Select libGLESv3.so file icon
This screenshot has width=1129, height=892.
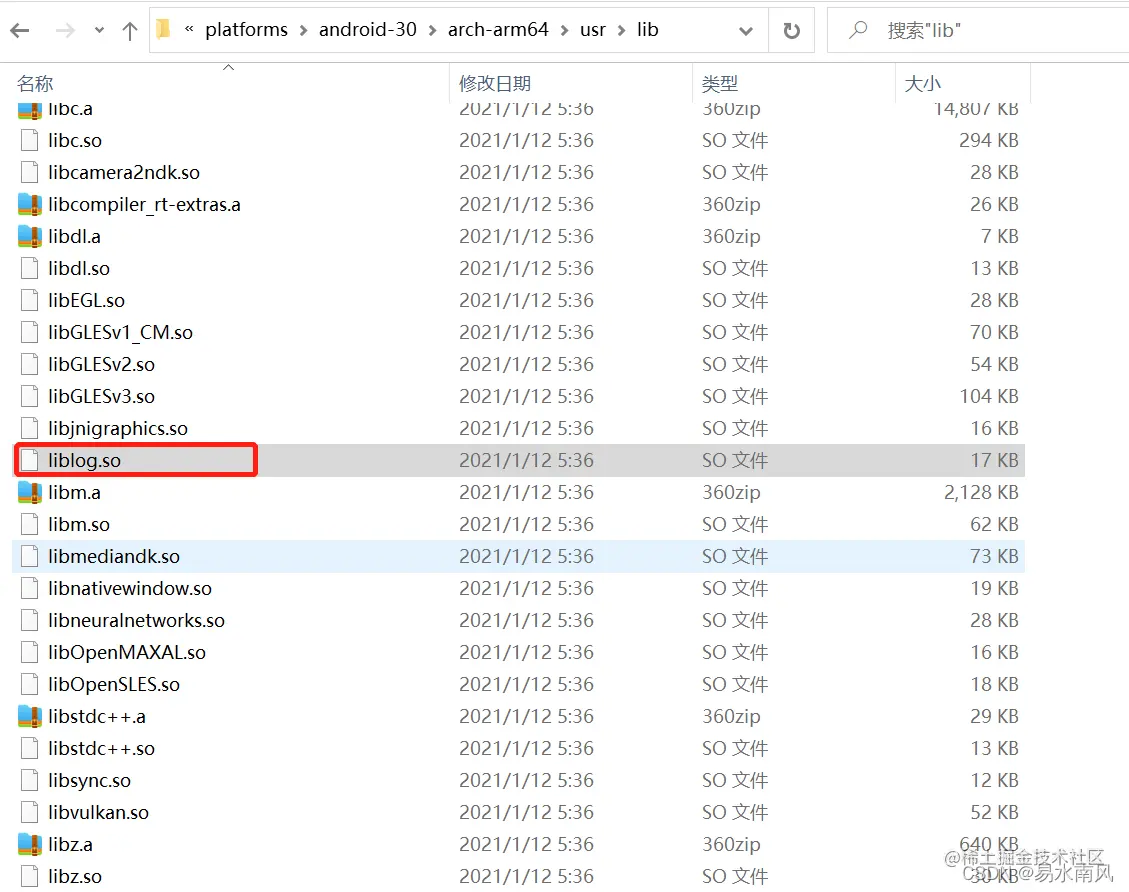30,397
